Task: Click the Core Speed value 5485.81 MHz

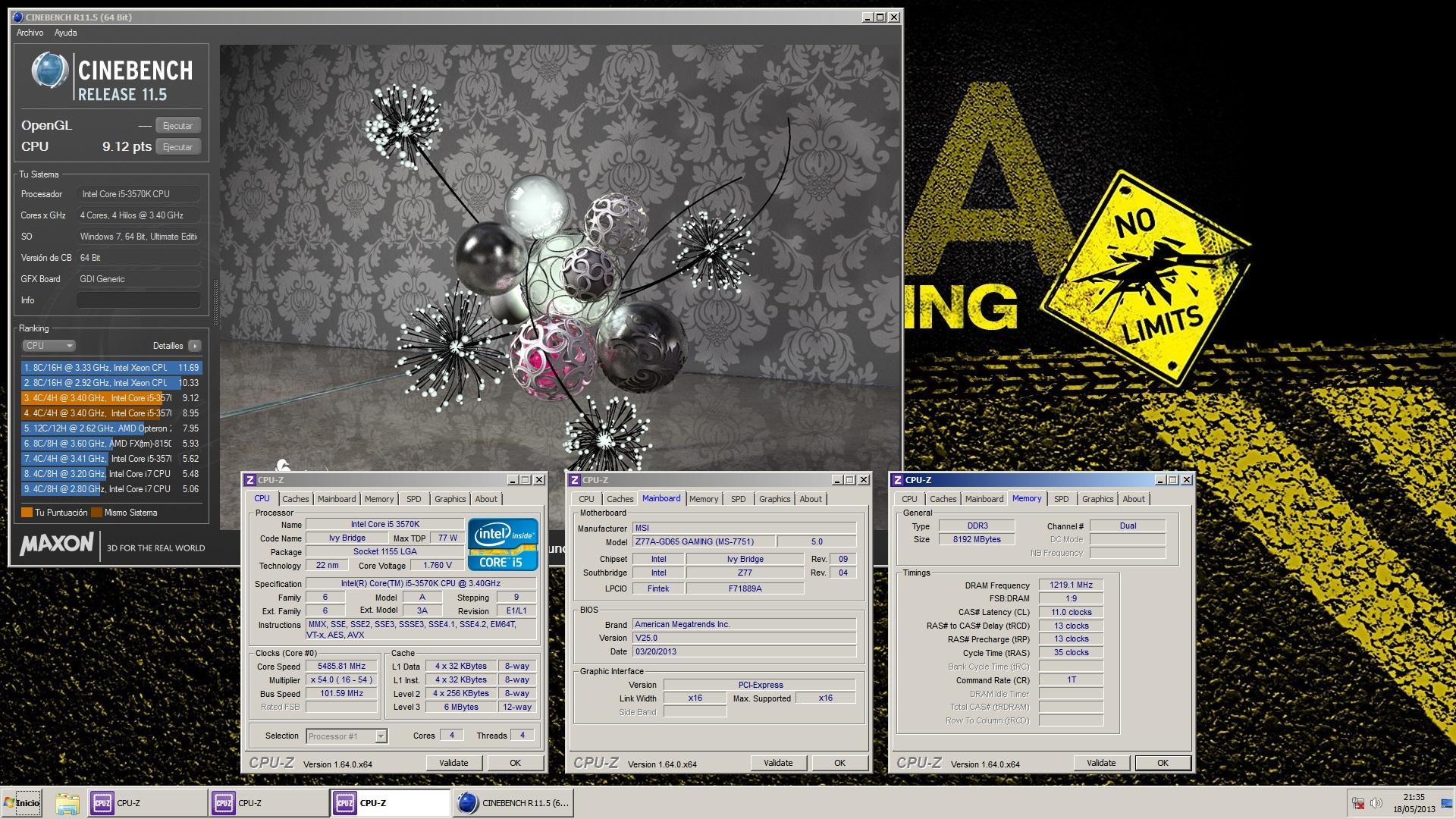Action: coord(341,667)
